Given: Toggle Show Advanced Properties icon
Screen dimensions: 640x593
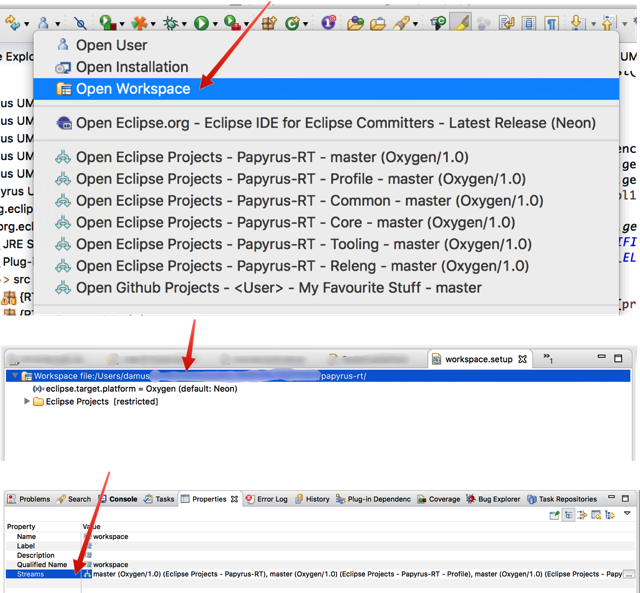Looking at the screenshot, I should coord(582,515).
